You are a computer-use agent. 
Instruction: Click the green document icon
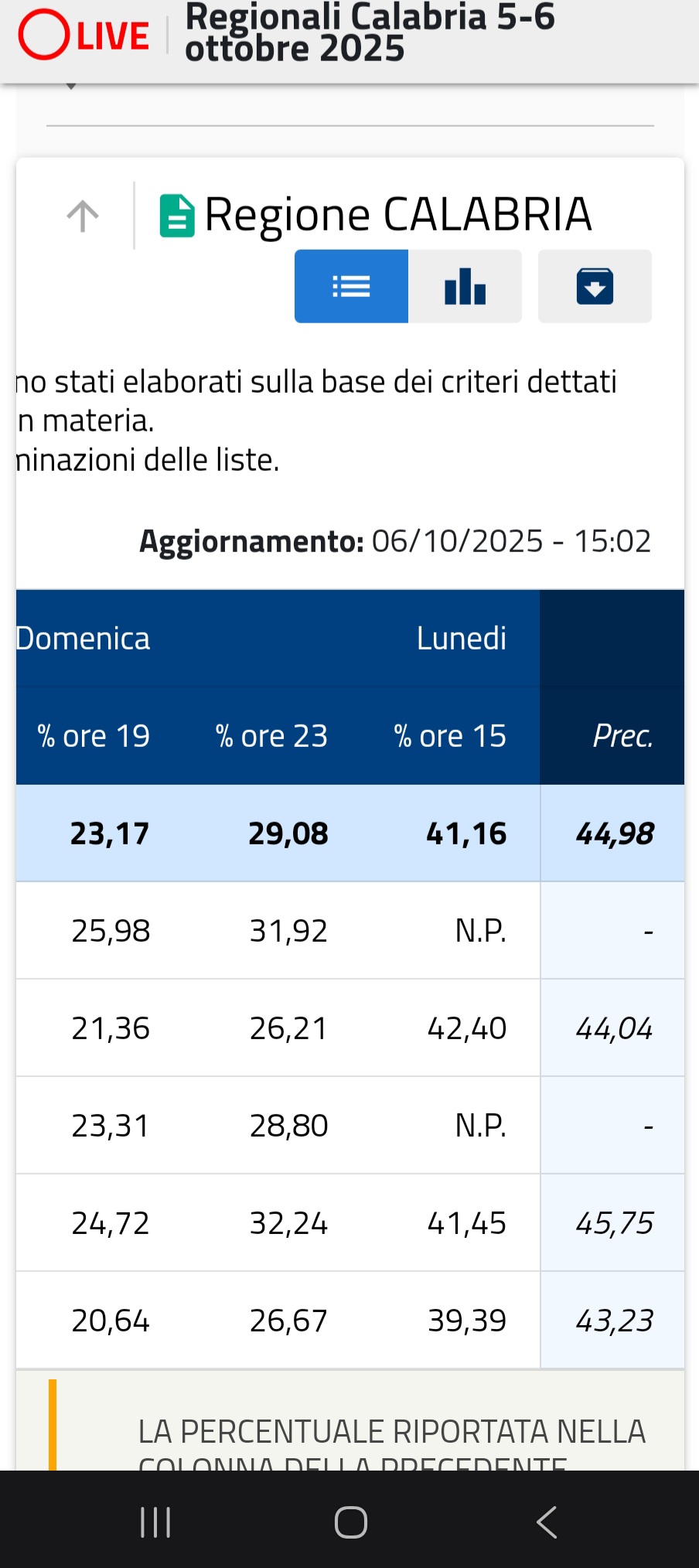[x=177, y=216]
